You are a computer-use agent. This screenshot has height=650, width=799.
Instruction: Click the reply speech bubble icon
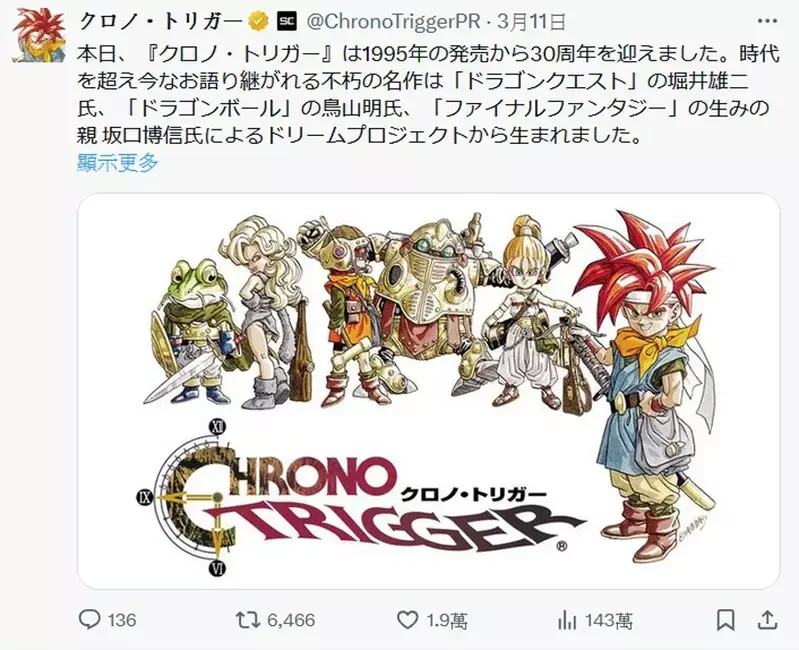[x=90, y=620]
